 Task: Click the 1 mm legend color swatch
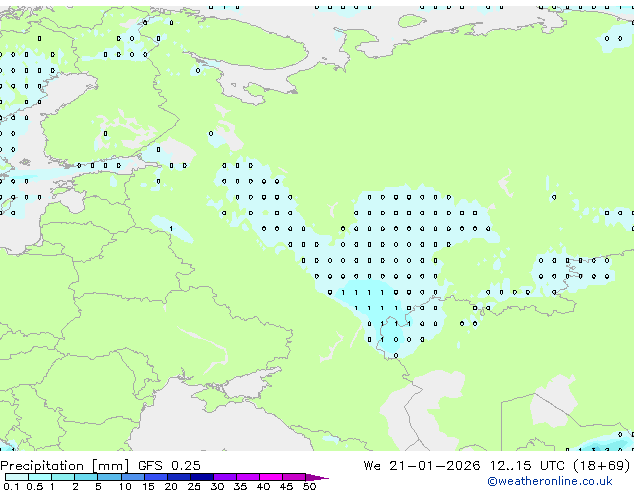pos(63,477)
